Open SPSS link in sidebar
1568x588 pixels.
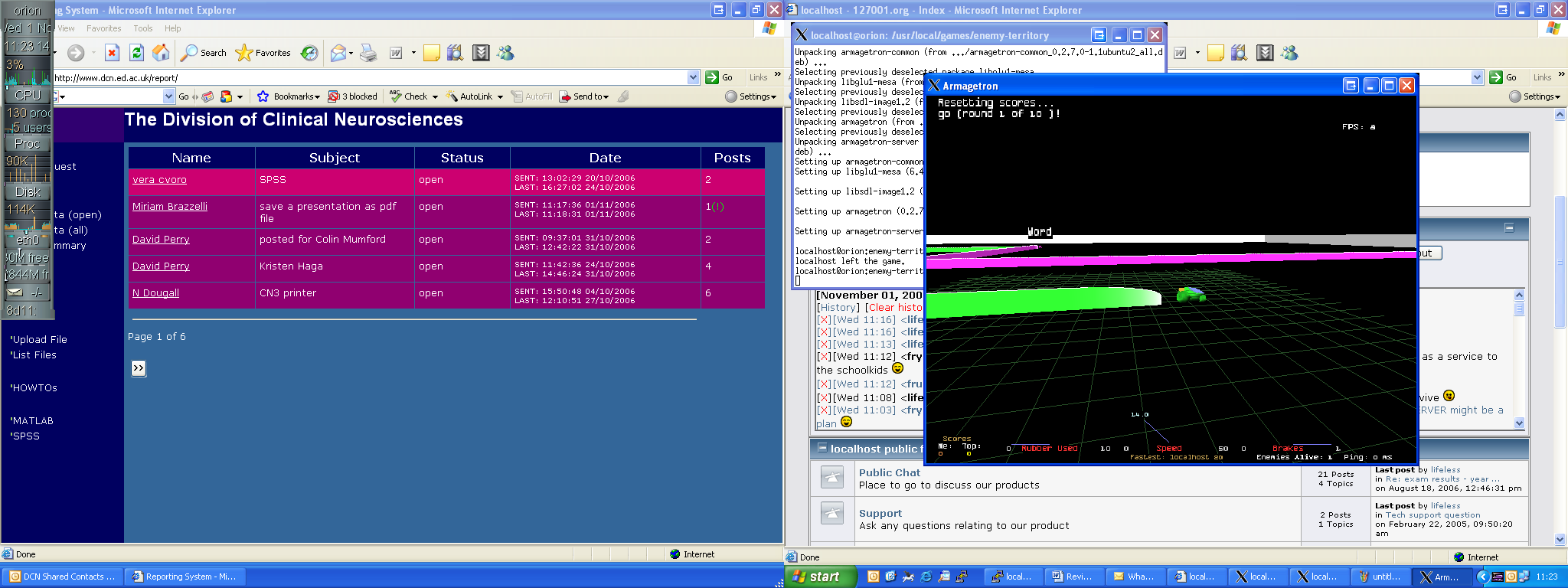[x=26, y=436]
